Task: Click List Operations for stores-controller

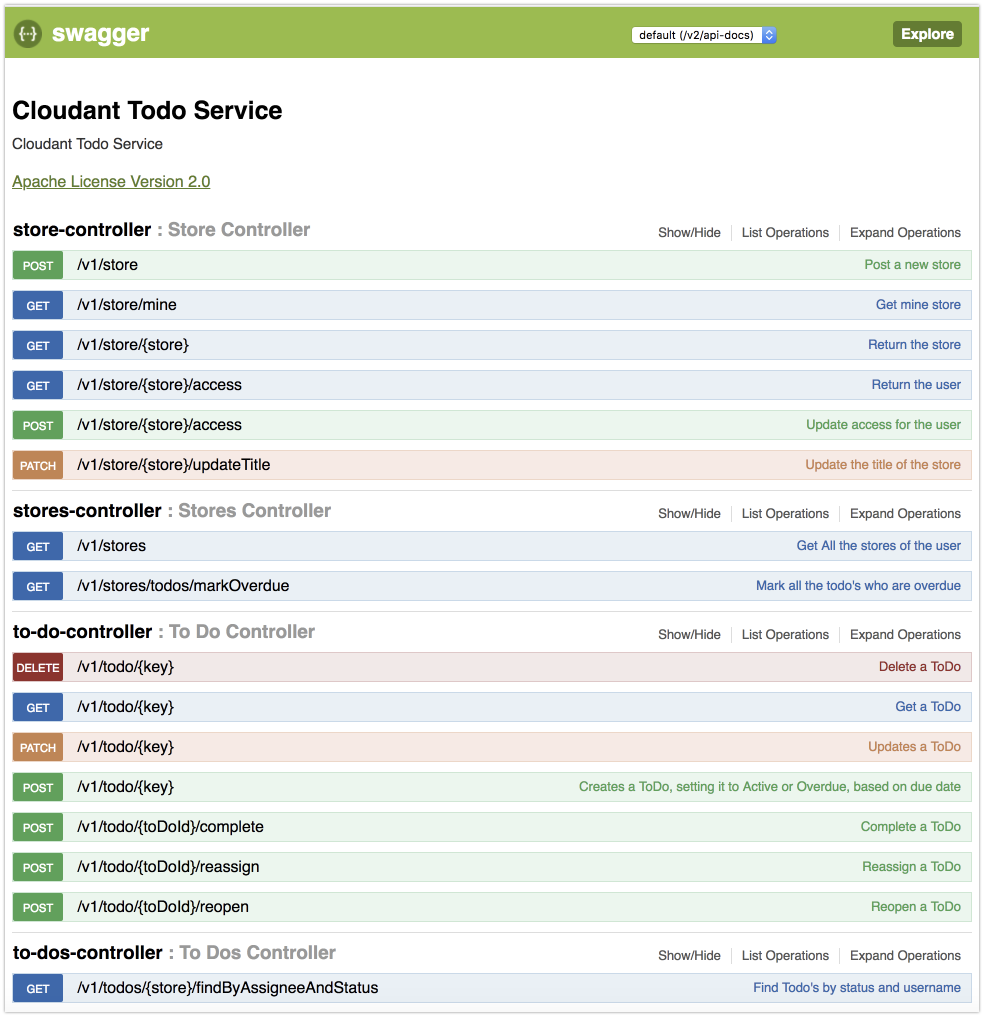Action: pos(785,514)
